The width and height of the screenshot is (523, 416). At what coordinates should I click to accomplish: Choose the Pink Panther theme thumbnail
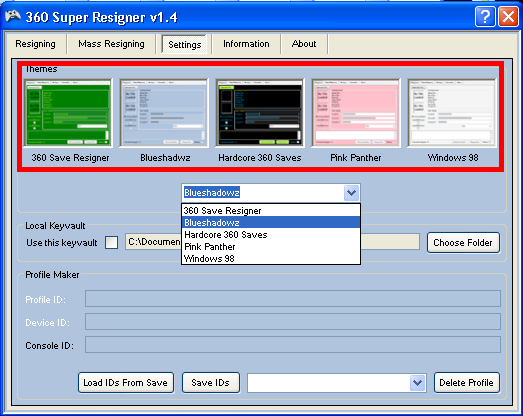pos(356,113)
